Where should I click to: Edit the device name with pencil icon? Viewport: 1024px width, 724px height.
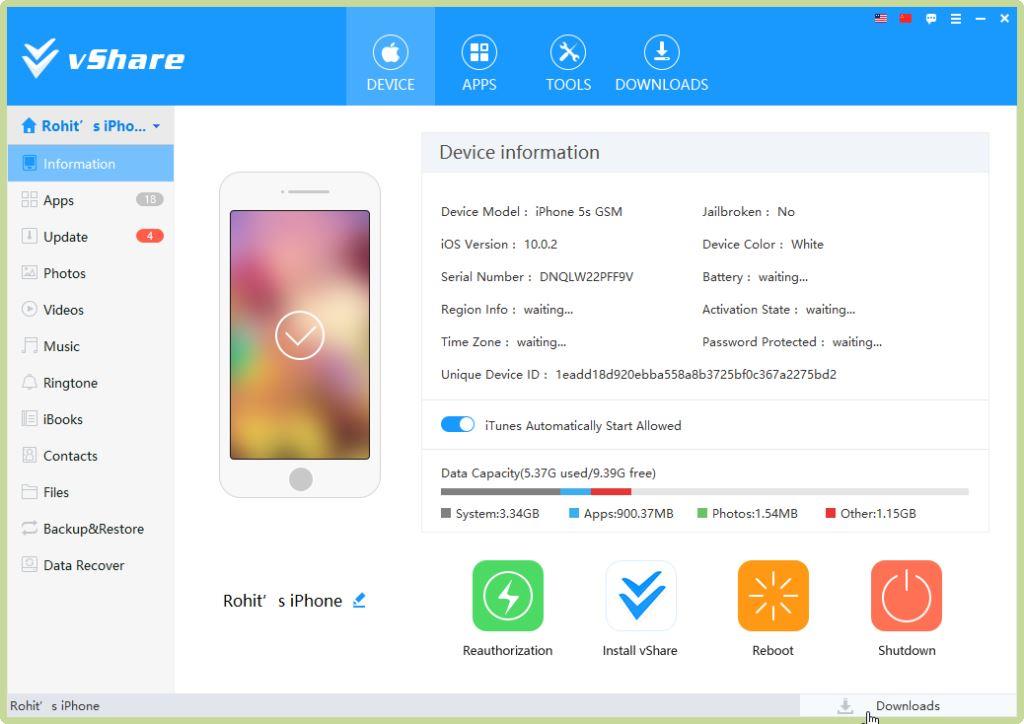coord(359,600)
